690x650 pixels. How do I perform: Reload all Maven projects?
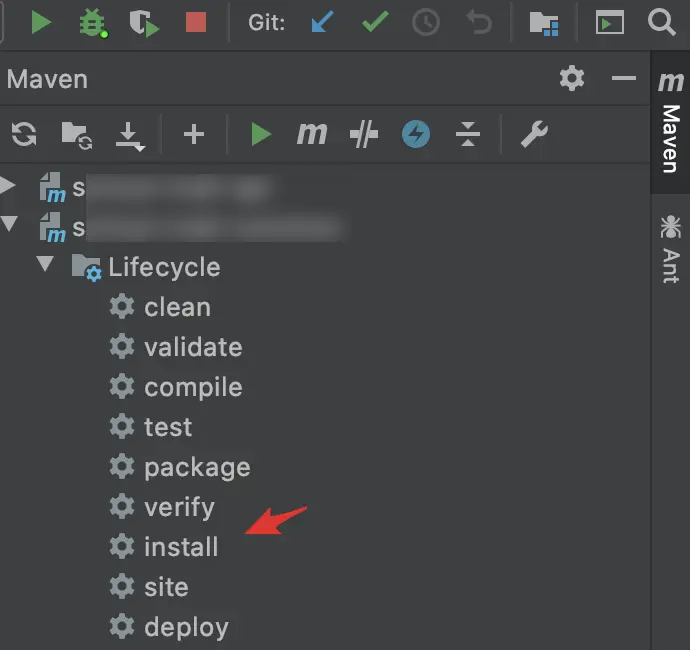pos(24,134)
